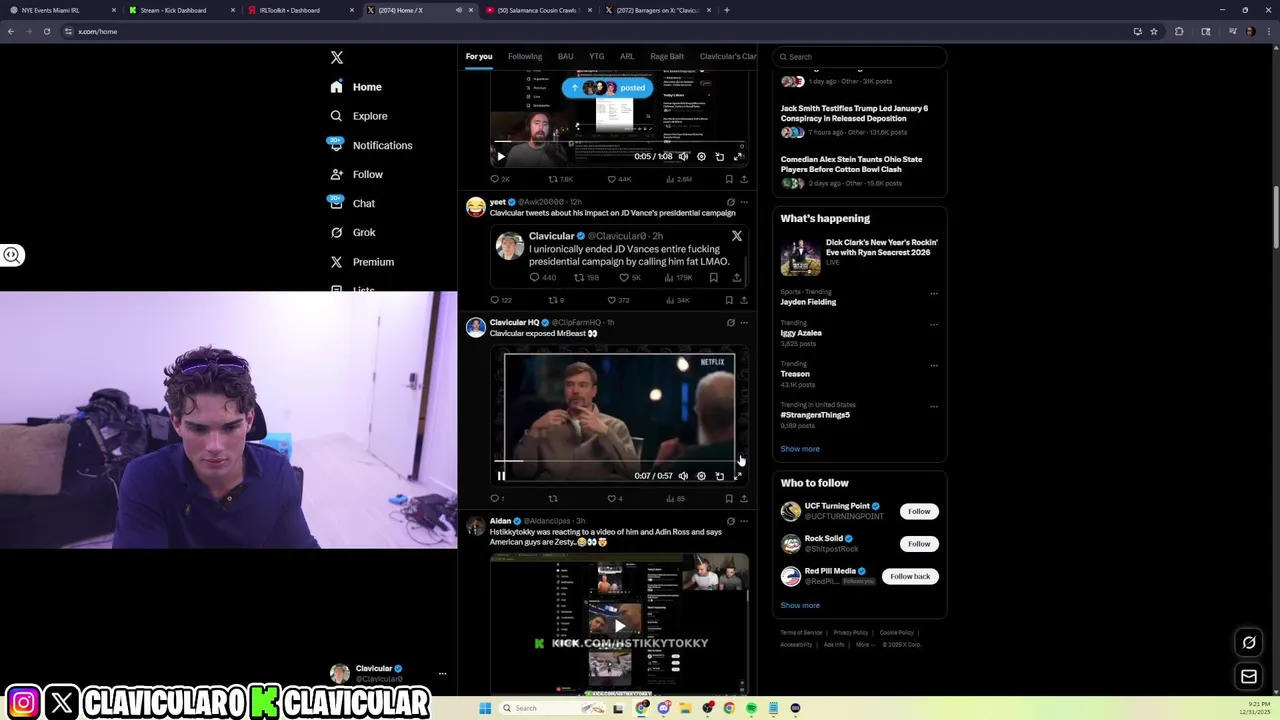Click the MrBeast video progress bar
The image size is (1280, 720).
(x=619, y=461)
